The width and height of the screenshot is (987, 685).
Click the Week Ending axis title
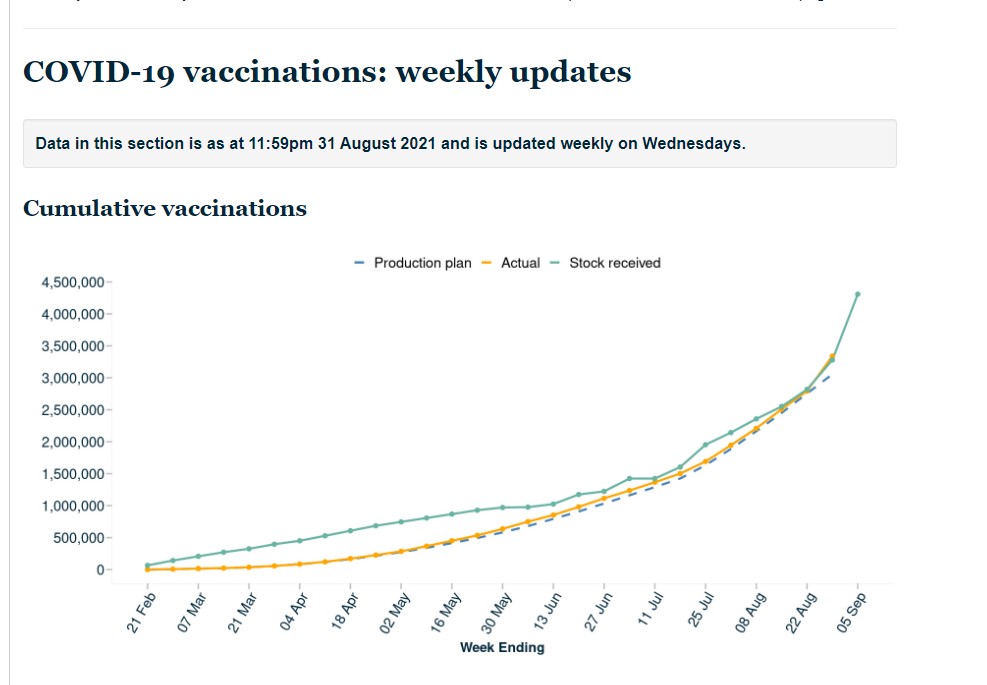[x=502, y=648]
